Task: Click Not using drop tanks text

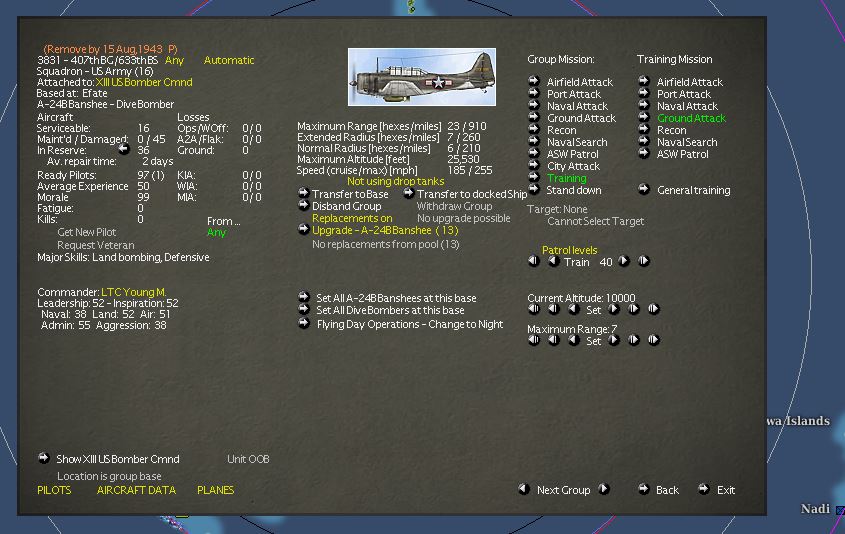Action: 396,181
